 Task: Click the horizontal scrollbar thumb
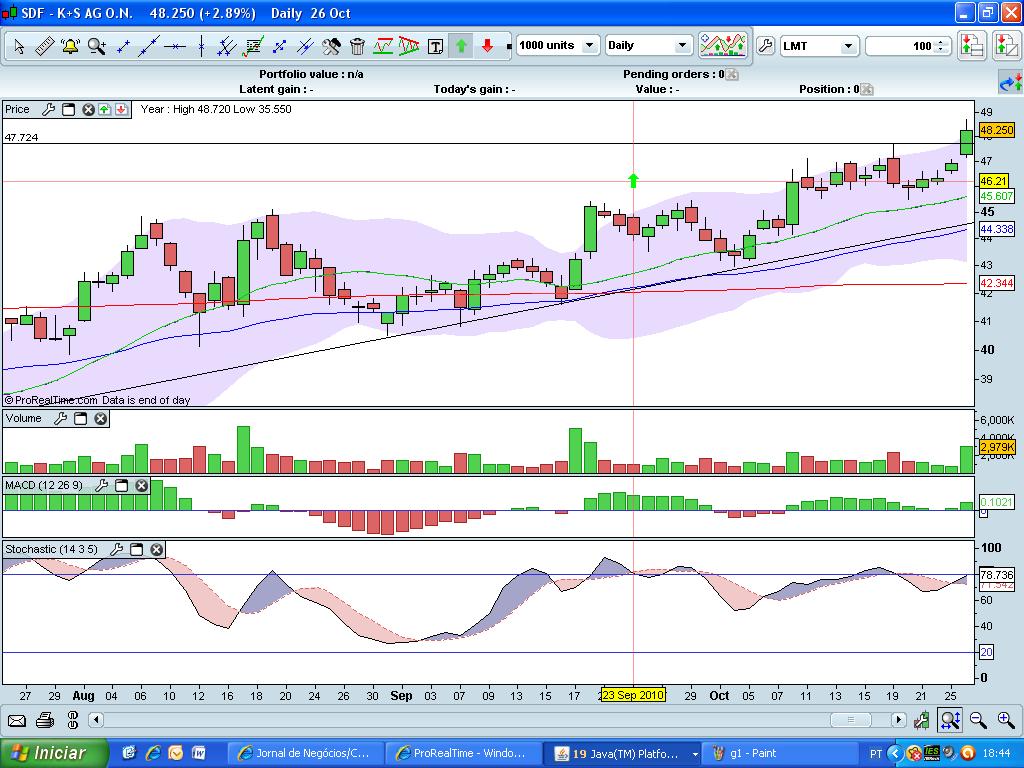850,720
